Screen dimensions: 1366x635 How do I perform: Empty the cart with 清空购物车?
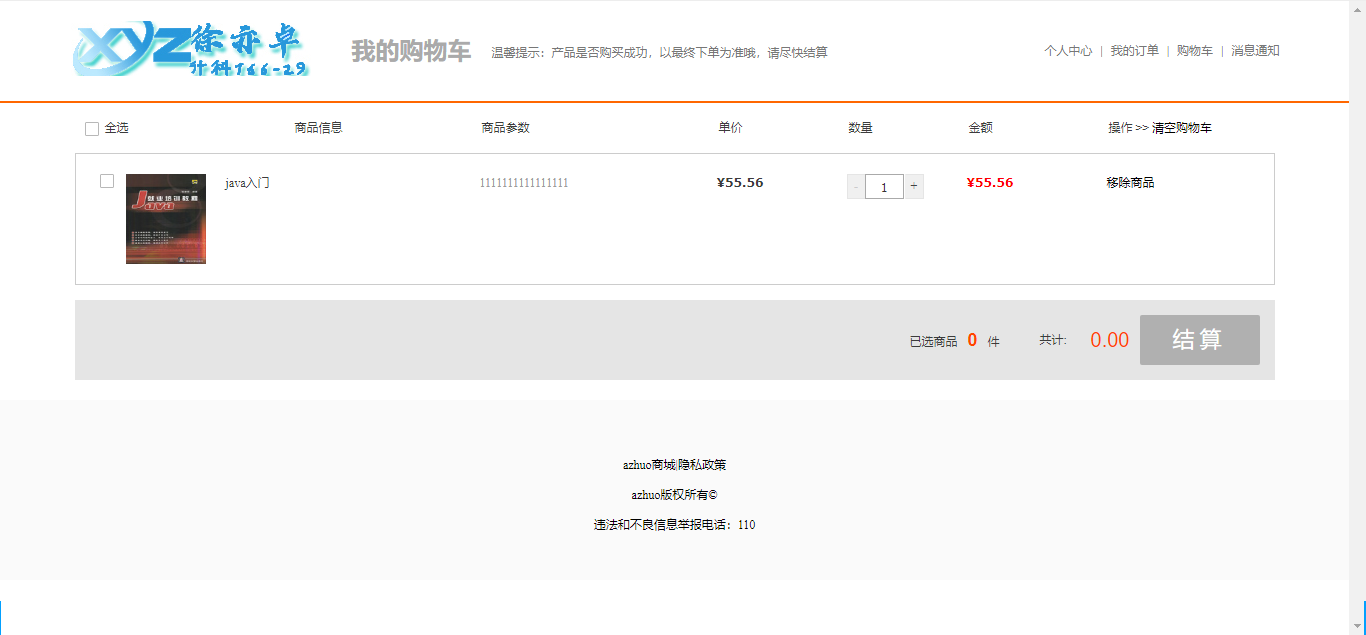[x=1182, y=128]
